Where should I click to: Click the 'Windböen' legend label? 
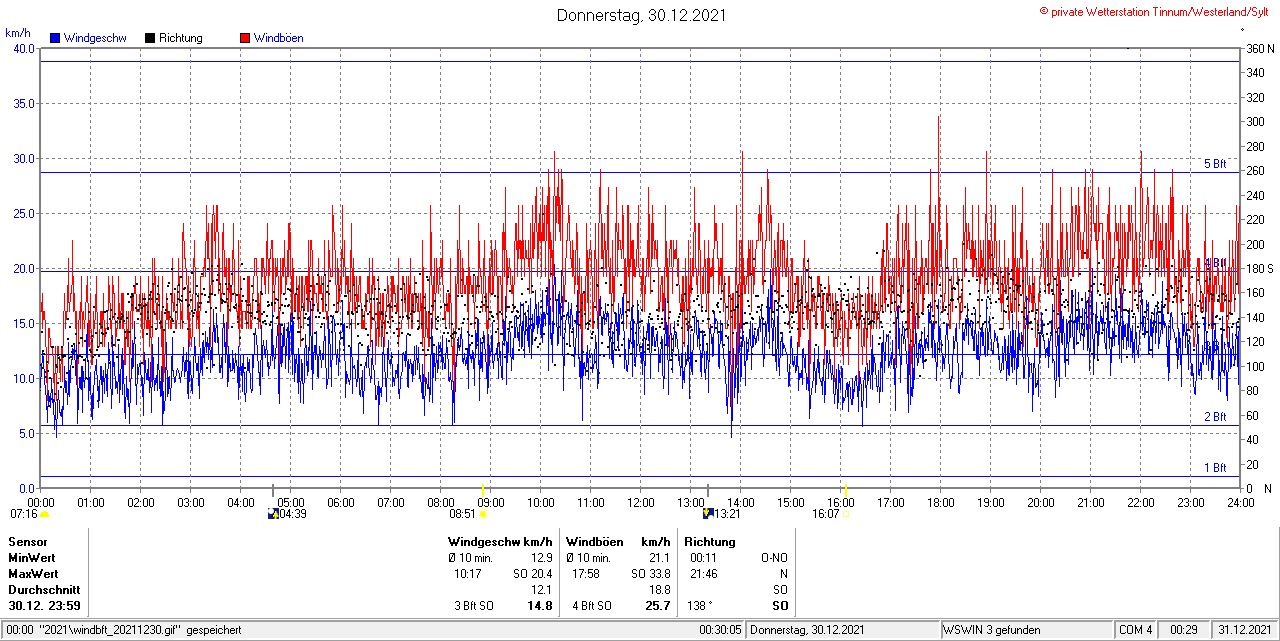coord(279,38)
